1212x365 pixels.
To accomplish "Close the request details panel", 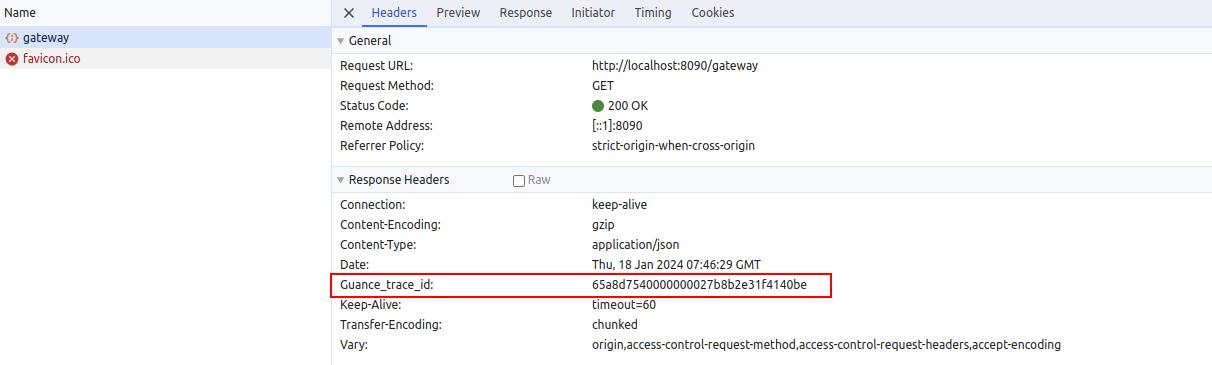I will coord(348,13).
